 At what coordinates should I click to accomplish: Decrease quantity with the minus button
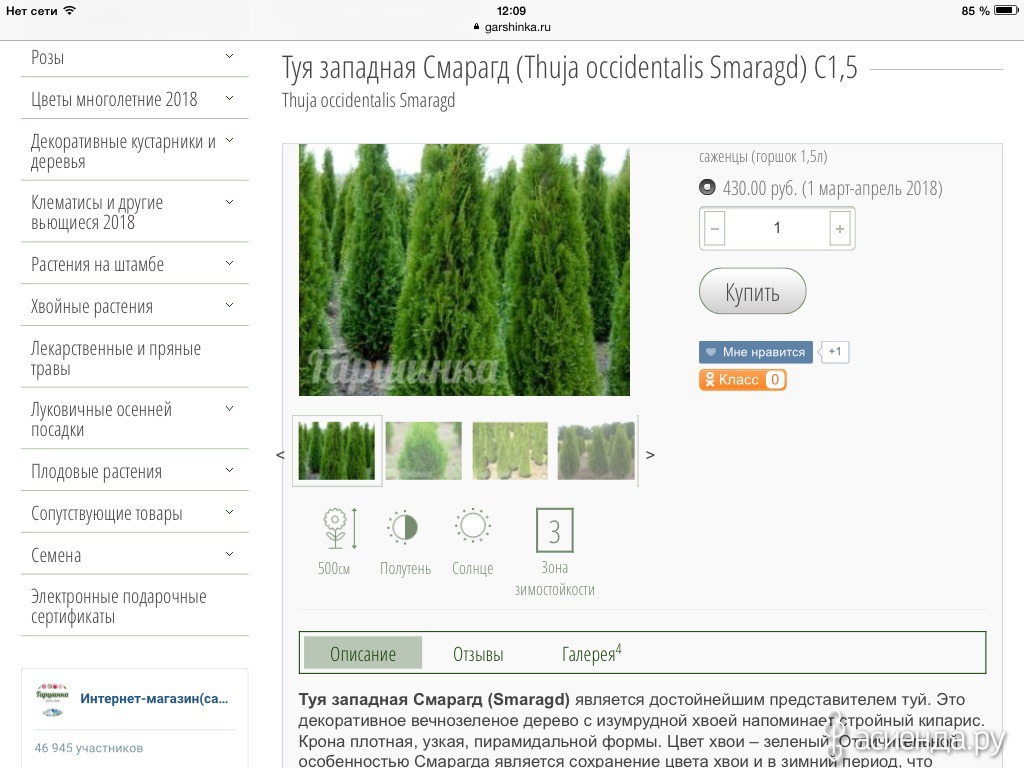coord(714,229)
